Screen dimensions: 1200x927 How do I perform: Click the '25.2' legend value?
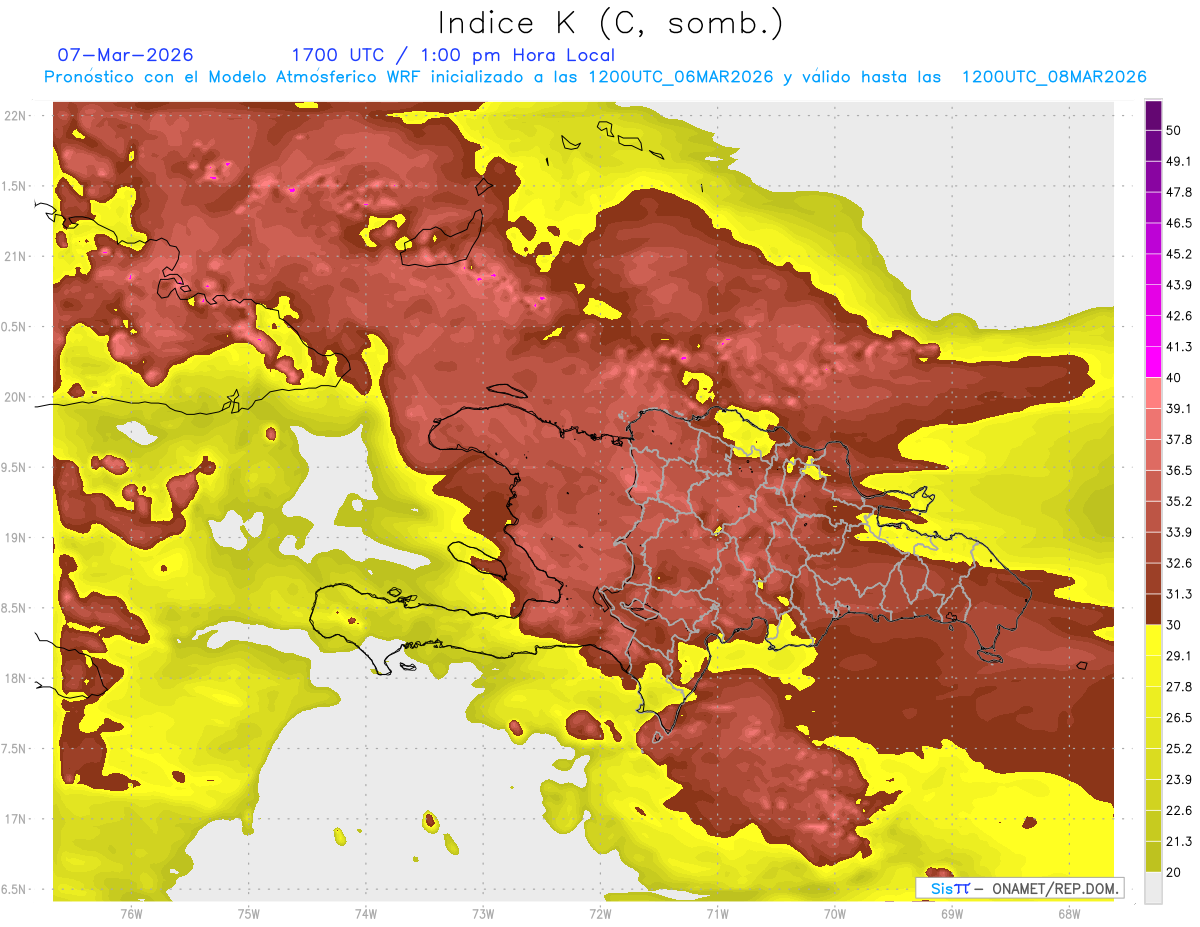pyautogui.click(x=1179, y=749)
